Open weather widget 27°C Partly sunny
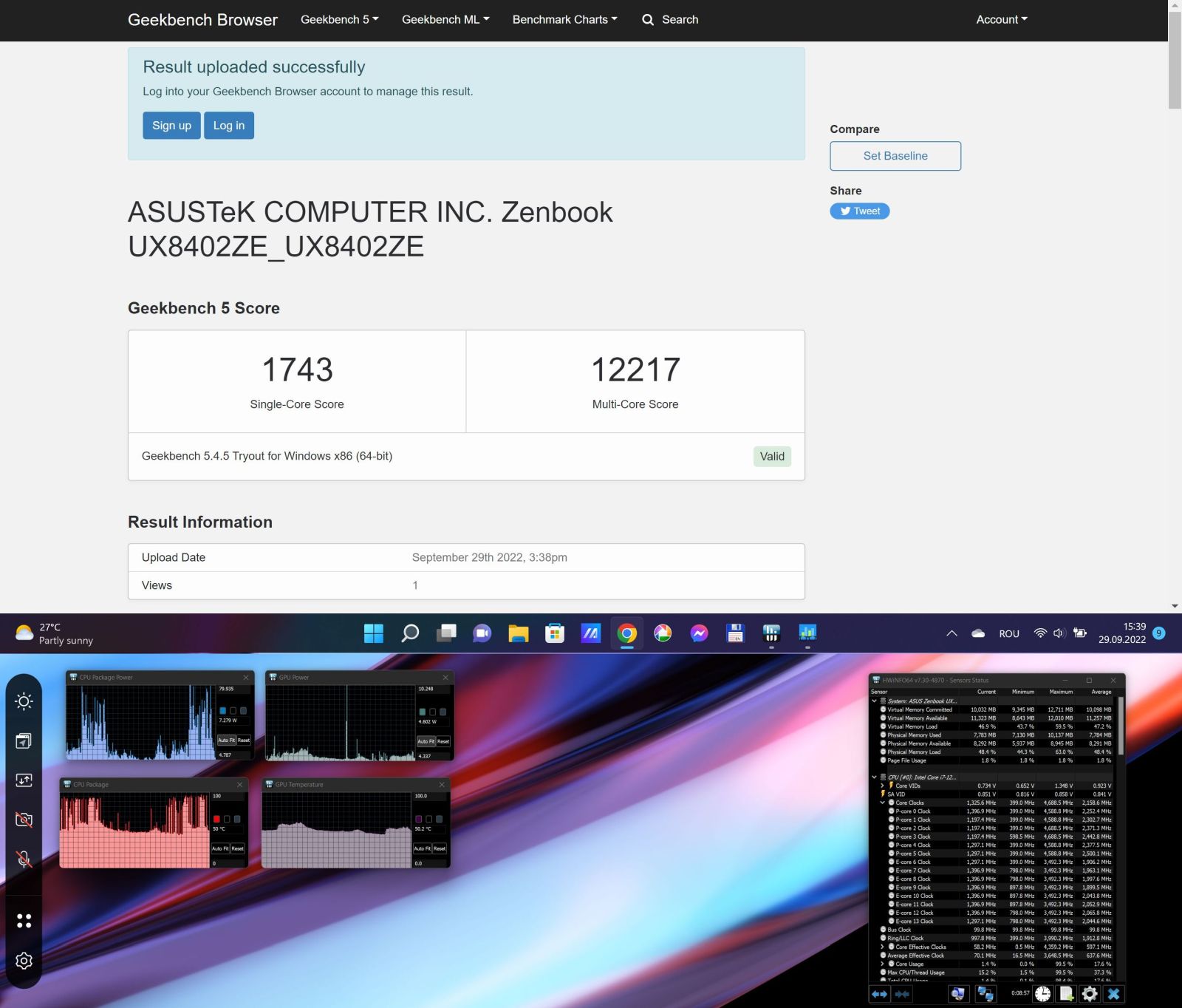The width and height of the screenshot is (1182, 1008). (55, 633)
